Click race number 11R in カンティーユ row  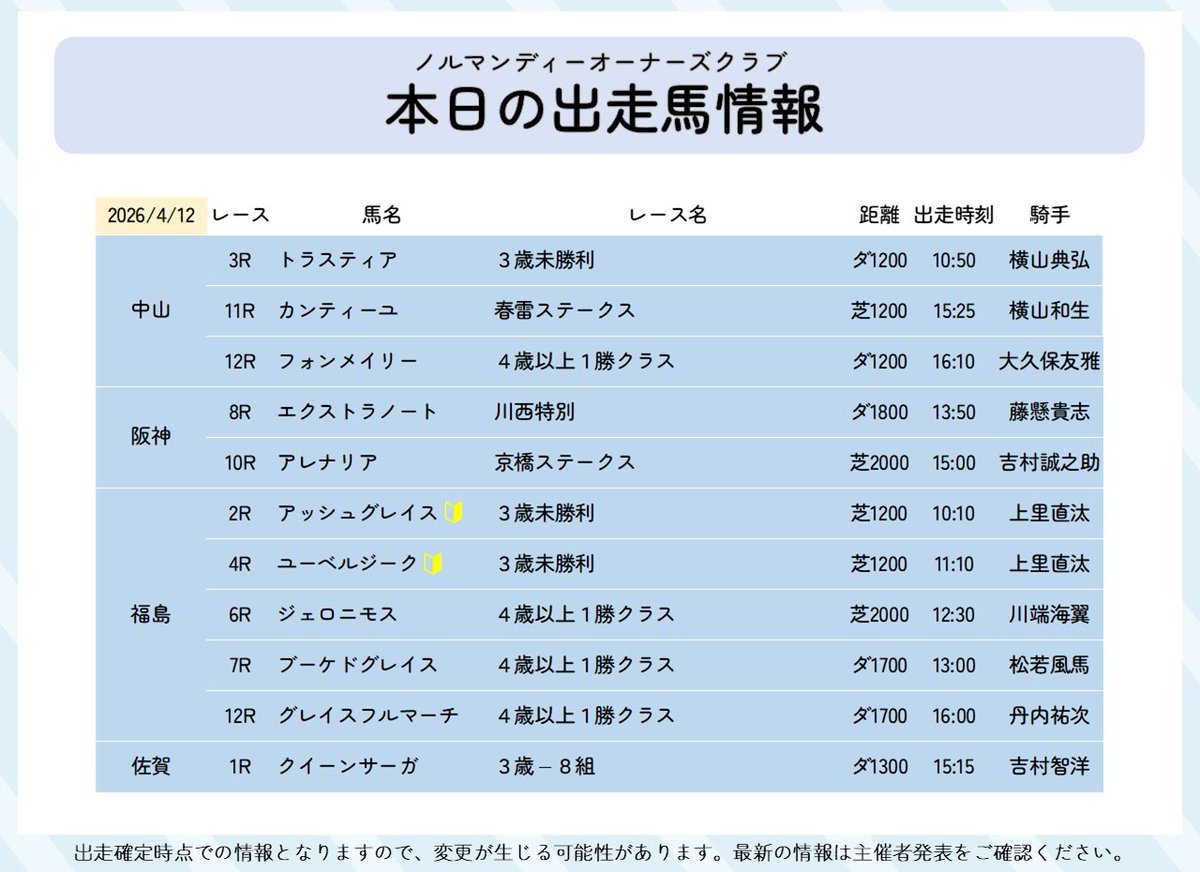click(x=240, y=311)
